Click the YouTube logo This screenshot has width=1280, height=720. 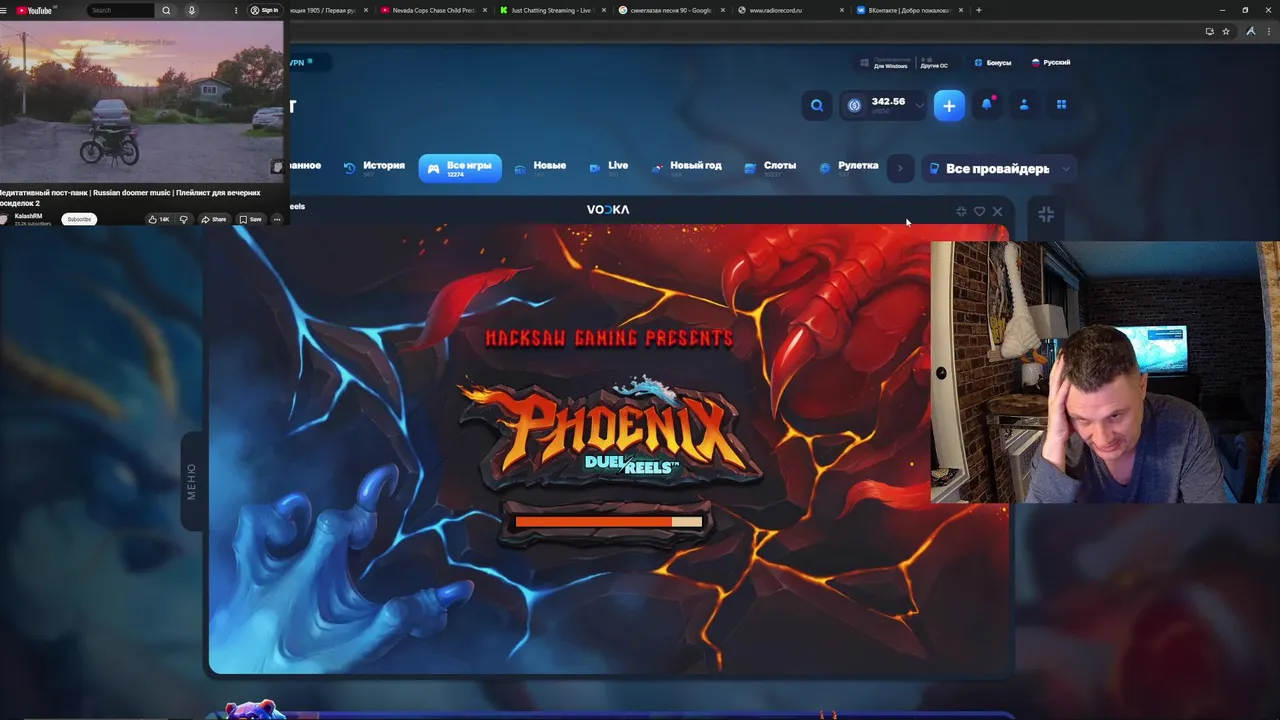point(34,10)
